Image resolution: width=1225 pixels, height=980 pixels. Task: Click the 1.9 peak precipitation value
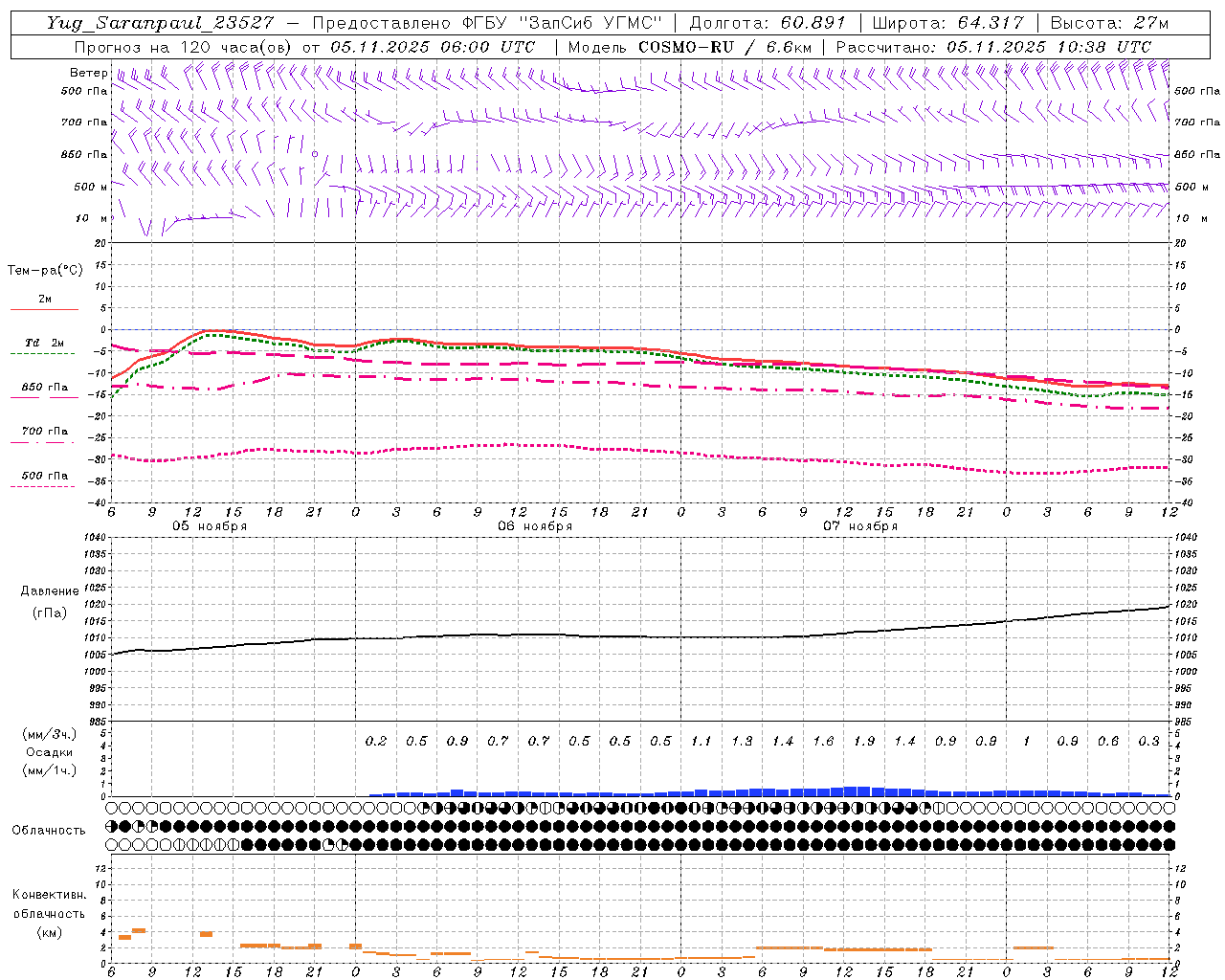(x=864, y=741)
